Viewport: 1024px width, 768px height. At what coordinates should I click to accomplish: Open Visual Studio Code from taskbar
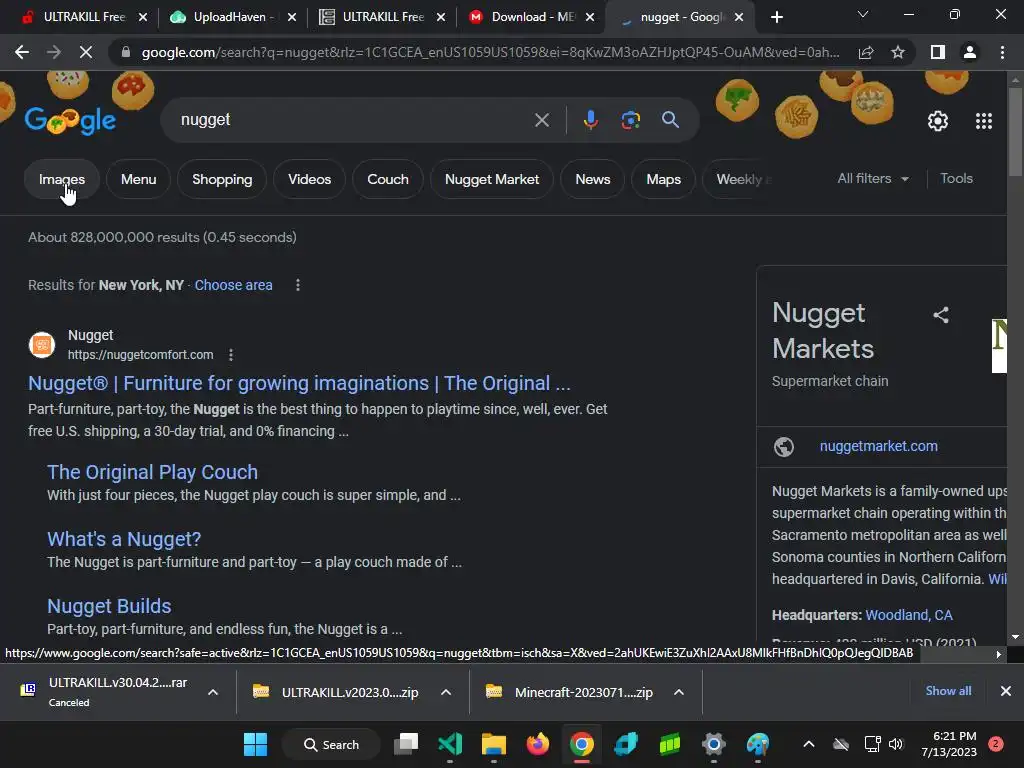point(450,744)
